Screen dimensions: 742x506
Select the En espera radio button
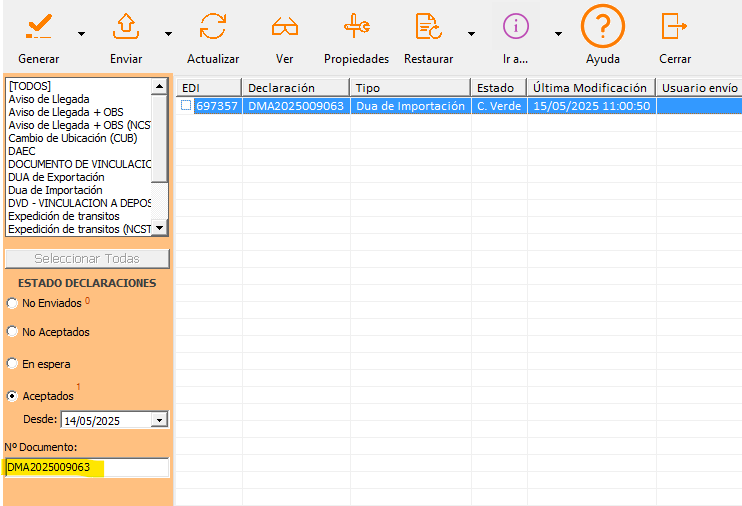pos(12,364)
